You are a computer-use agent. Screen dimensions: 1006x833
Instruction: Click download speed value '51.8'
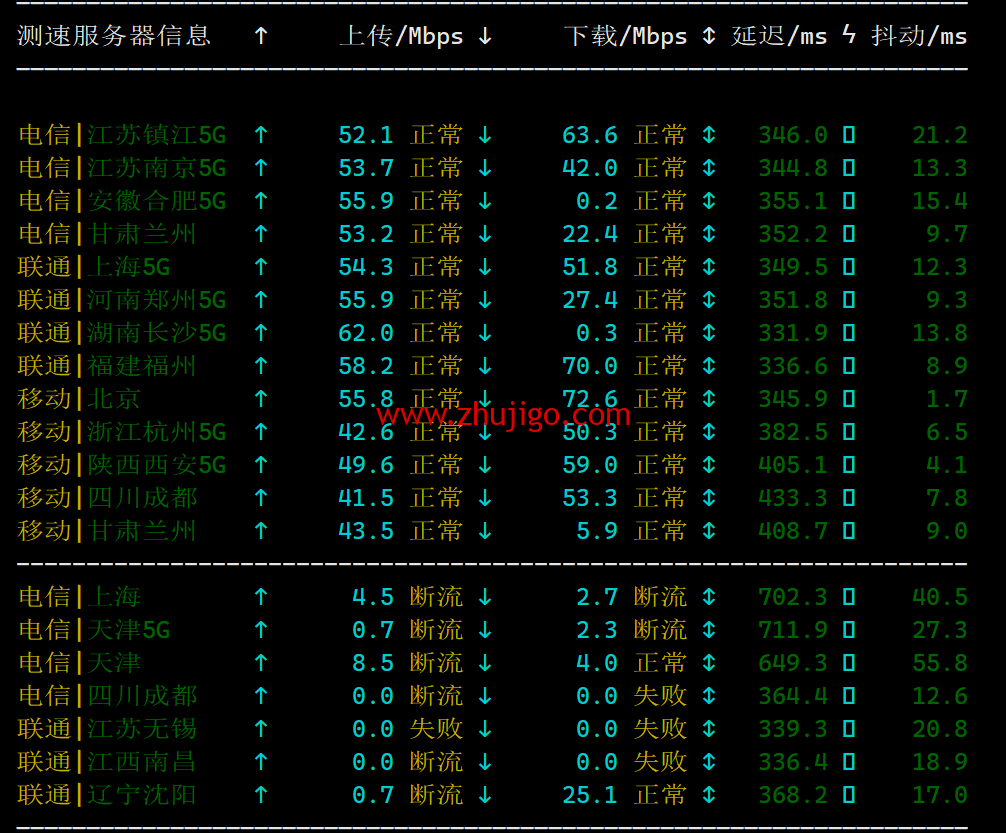590,267
